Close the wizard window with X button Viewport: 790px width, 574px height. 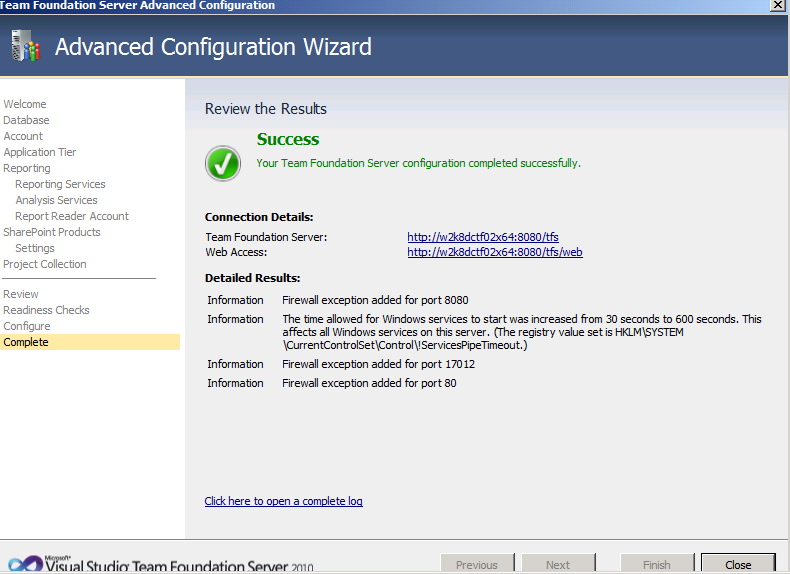tap(777, 5)
